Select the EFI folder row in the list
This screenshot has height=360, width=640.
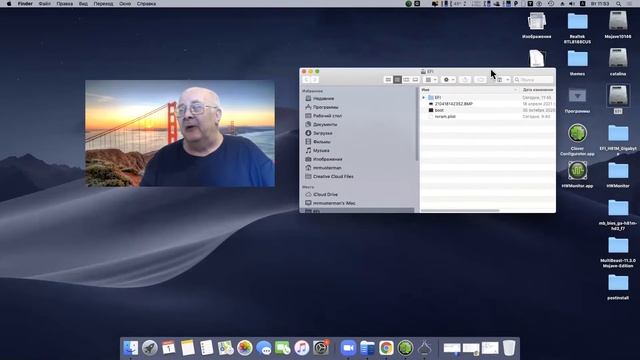point(488,98)
